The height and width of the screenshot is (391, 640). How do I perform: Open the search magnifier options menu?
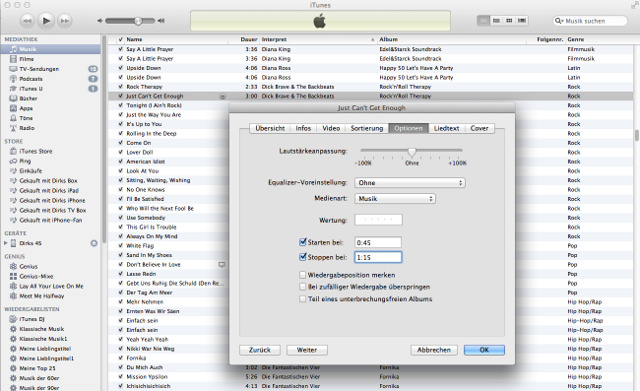tap(559, 21)
